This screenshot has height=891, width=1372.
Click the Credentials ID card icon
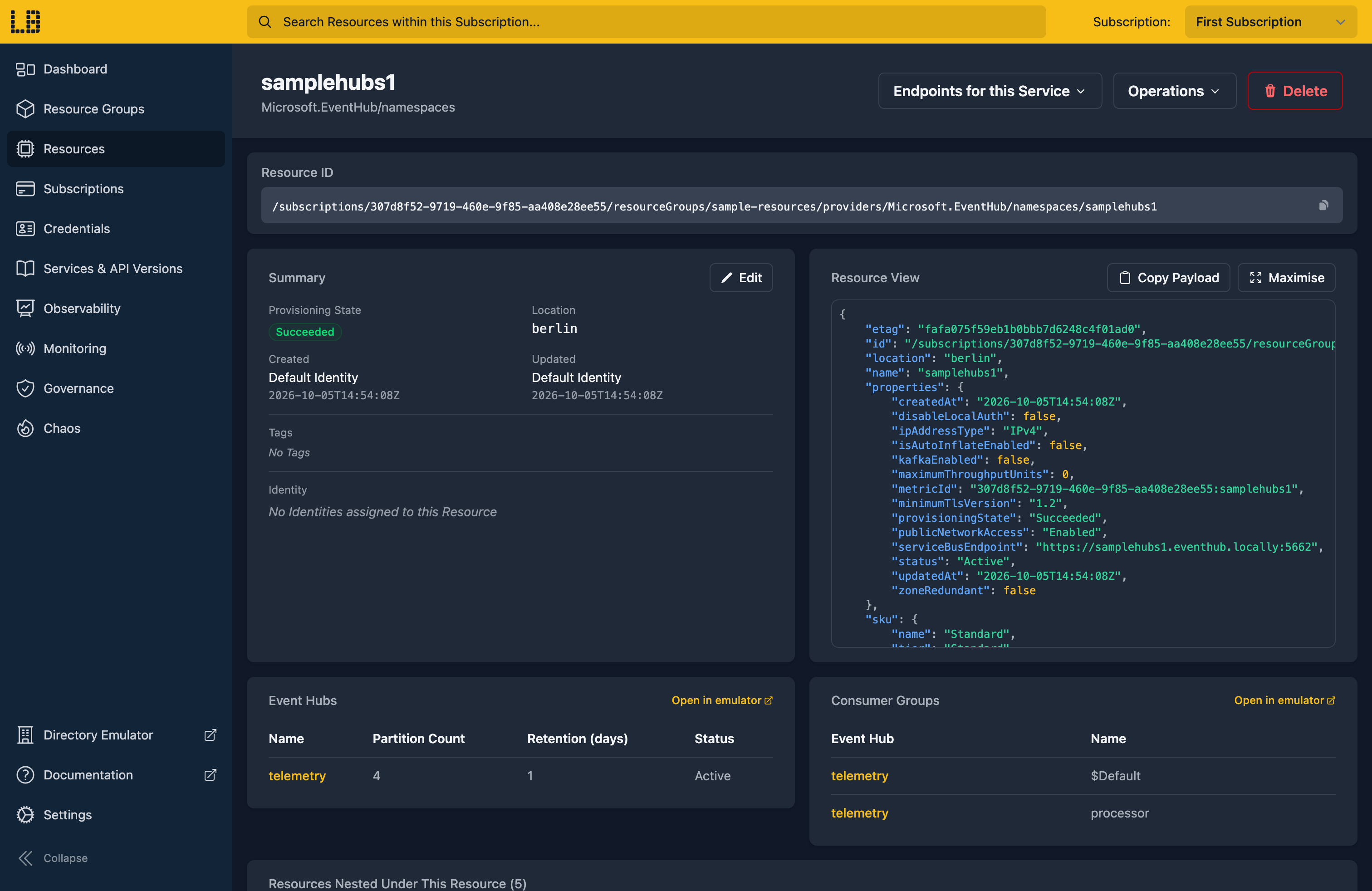25,229
